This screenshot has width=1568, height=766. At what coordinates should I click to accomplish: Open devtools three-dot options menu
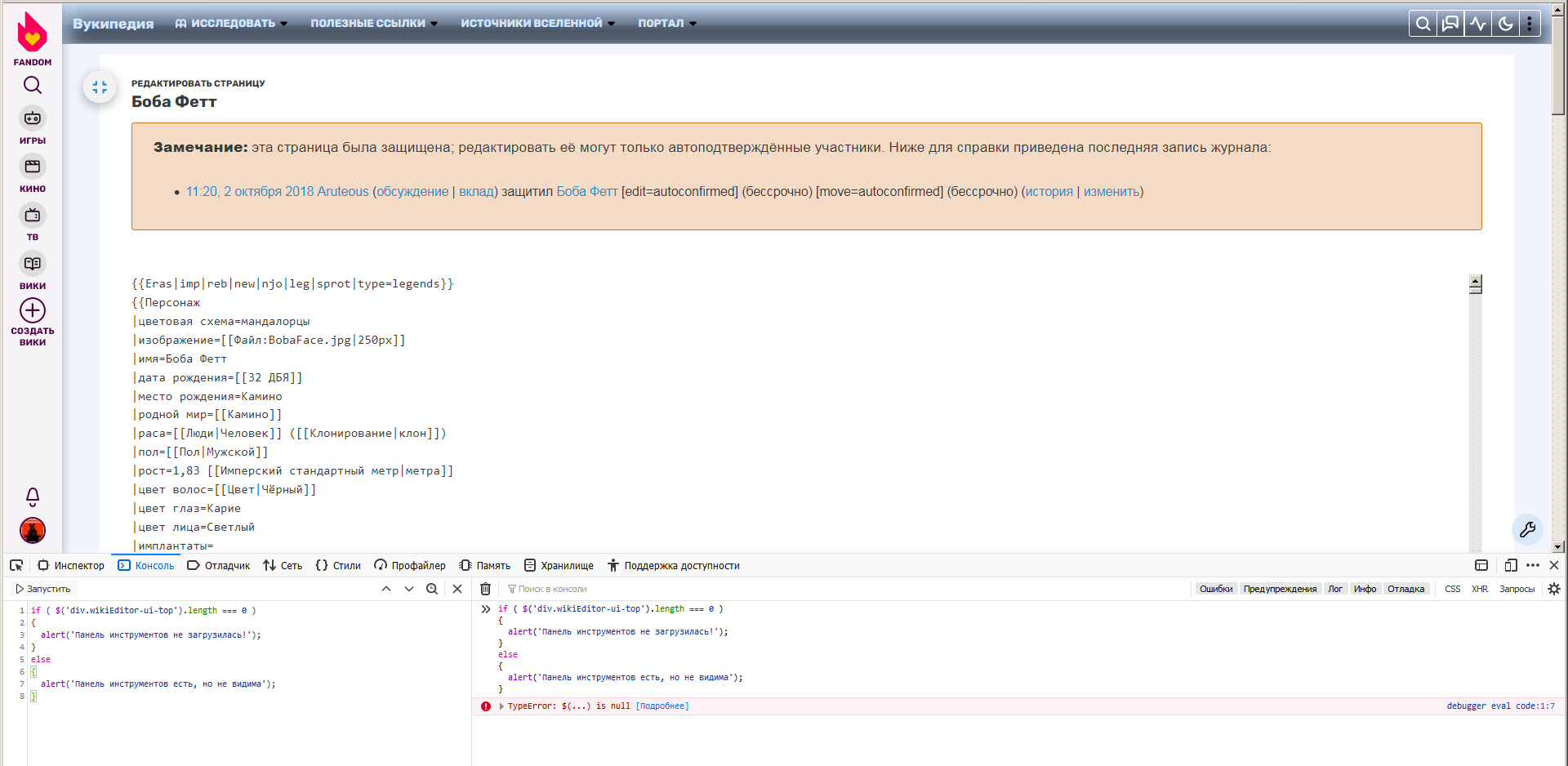[1533, 565]
